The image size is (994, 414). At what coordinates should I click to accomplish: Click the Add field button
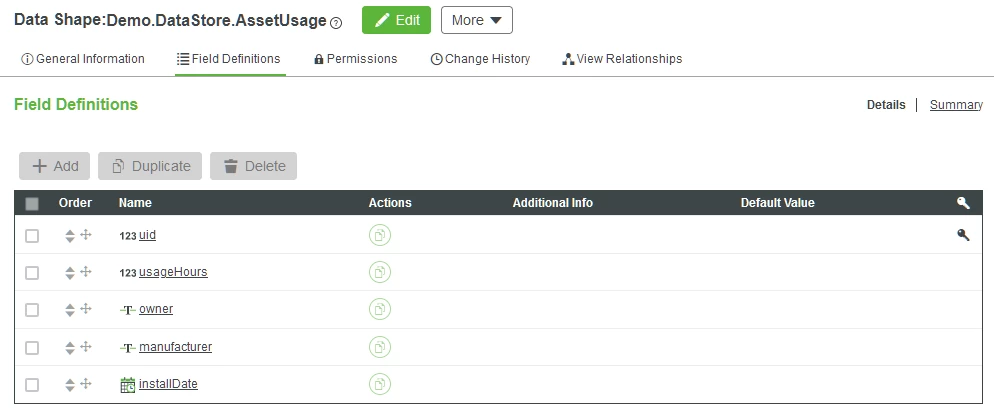click(55, 166)
